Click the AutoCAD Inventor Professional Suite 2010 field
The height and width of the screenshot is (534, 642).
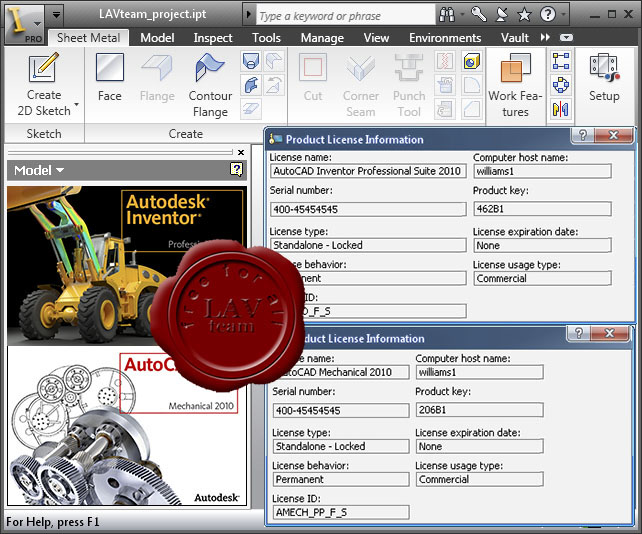[368, 171]
